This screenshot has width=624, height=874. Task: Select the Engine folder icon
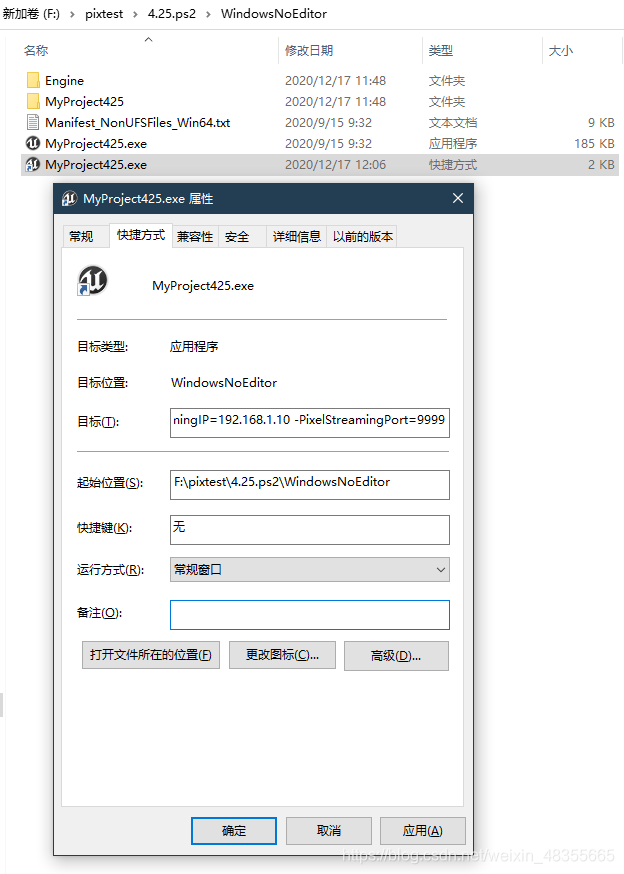[x=33, y=80]
